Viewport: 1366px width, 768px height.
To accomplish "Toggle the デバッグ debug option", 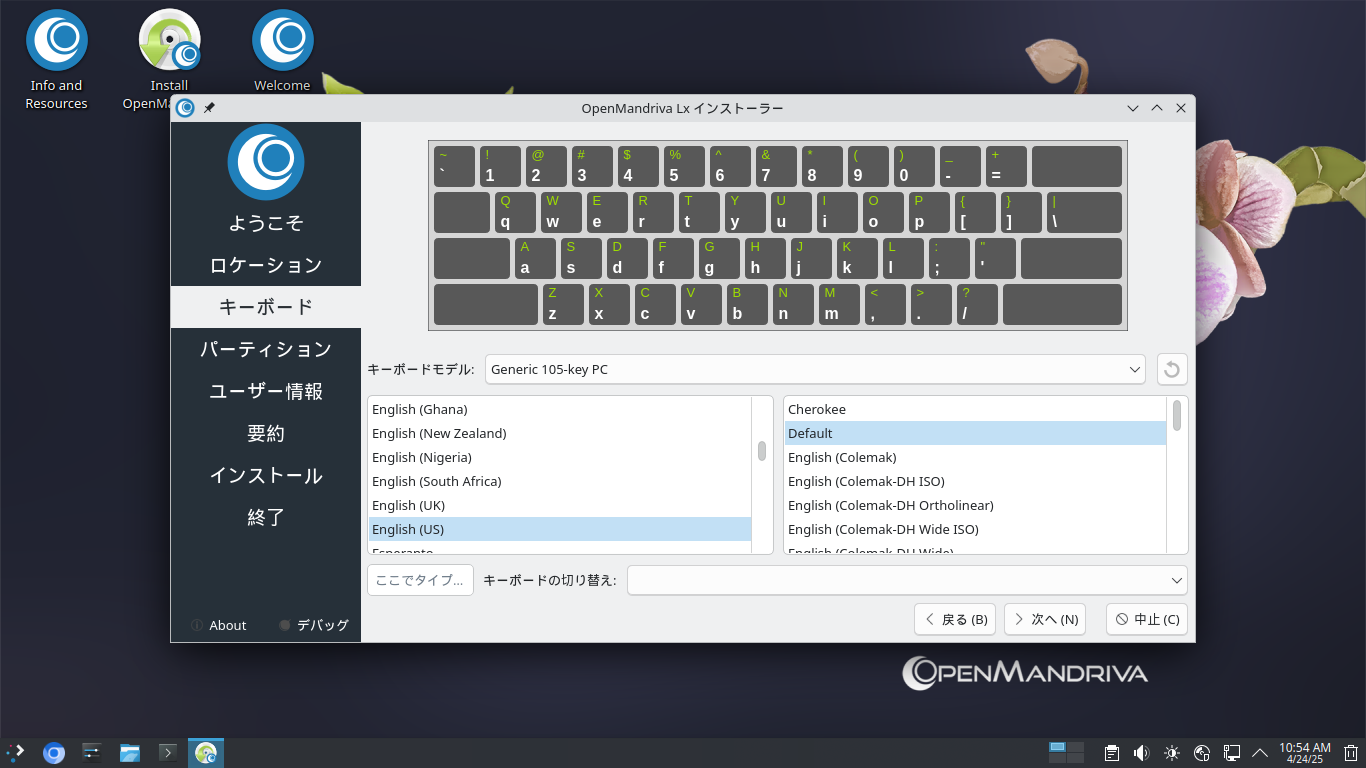I will tap(314, 625).
